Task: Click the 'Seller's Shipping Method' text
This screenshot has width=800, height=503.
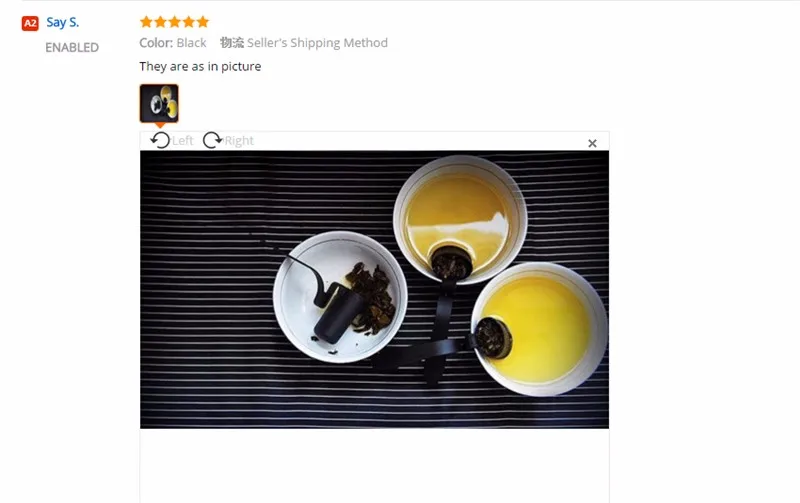Action: click(x=317, y=43)
